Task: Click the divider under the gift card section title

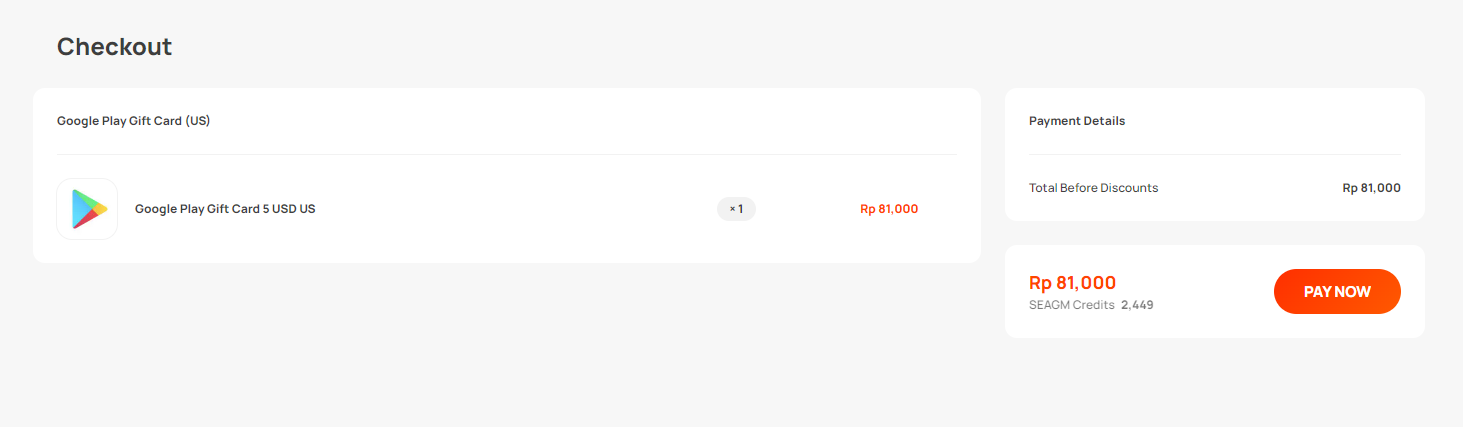Action: coord(507,154)
